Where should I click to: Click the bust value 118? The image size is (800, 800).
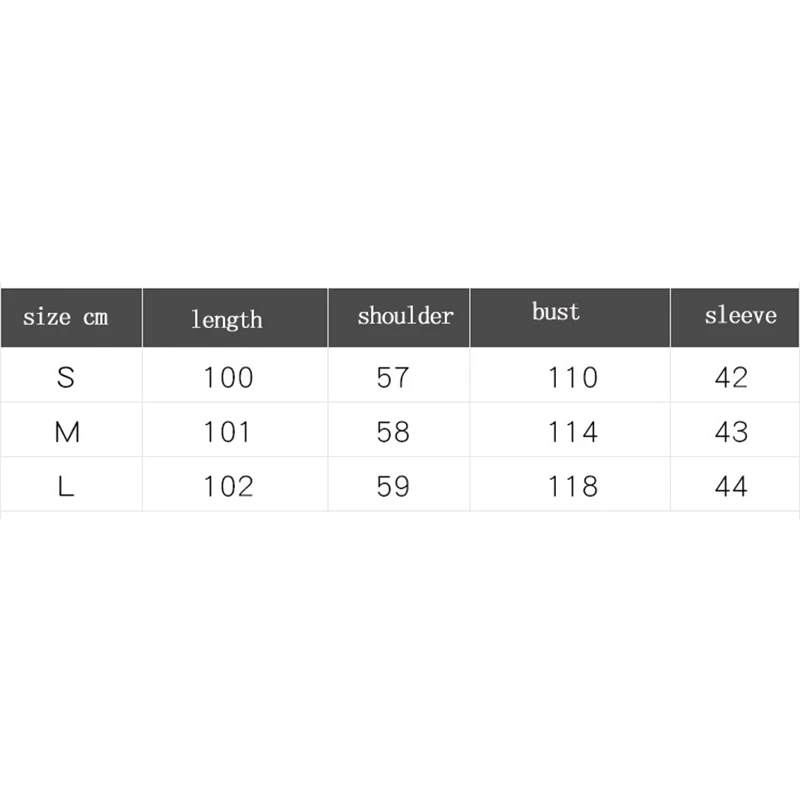point(572,486)
